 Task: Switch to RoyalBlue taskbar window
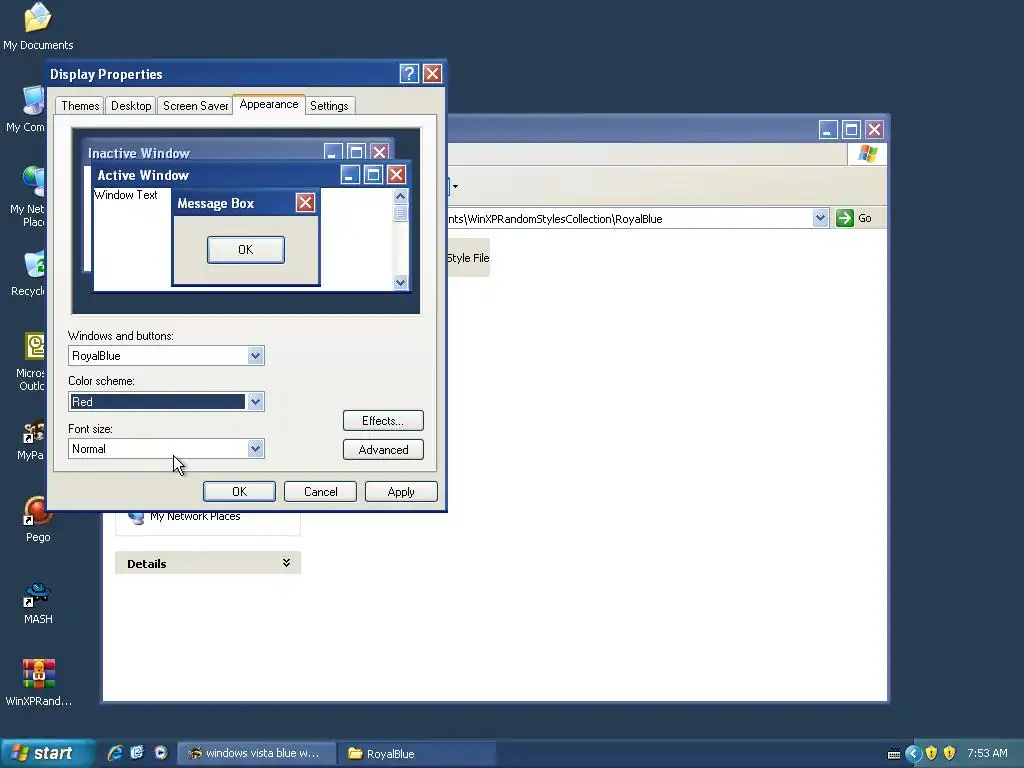coord(417,753)
